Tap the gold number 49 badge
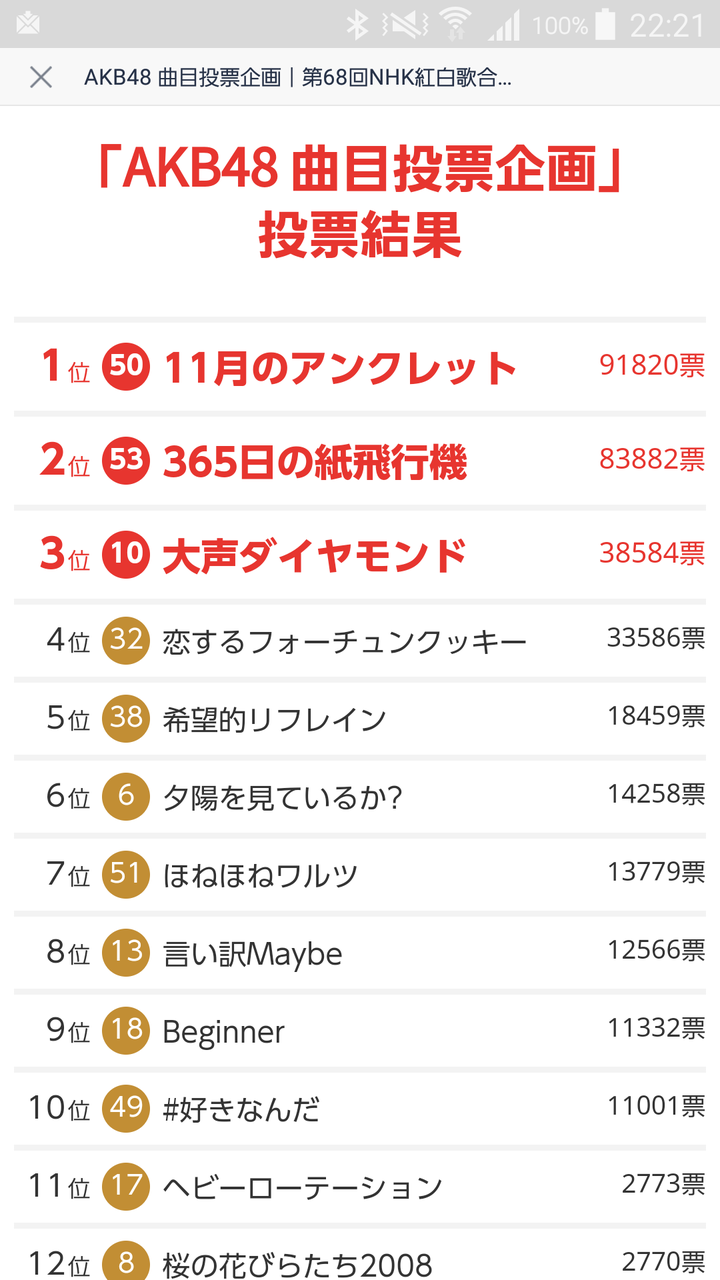The width and height of the screenshot is (720, 1280). coord(126,1107)
